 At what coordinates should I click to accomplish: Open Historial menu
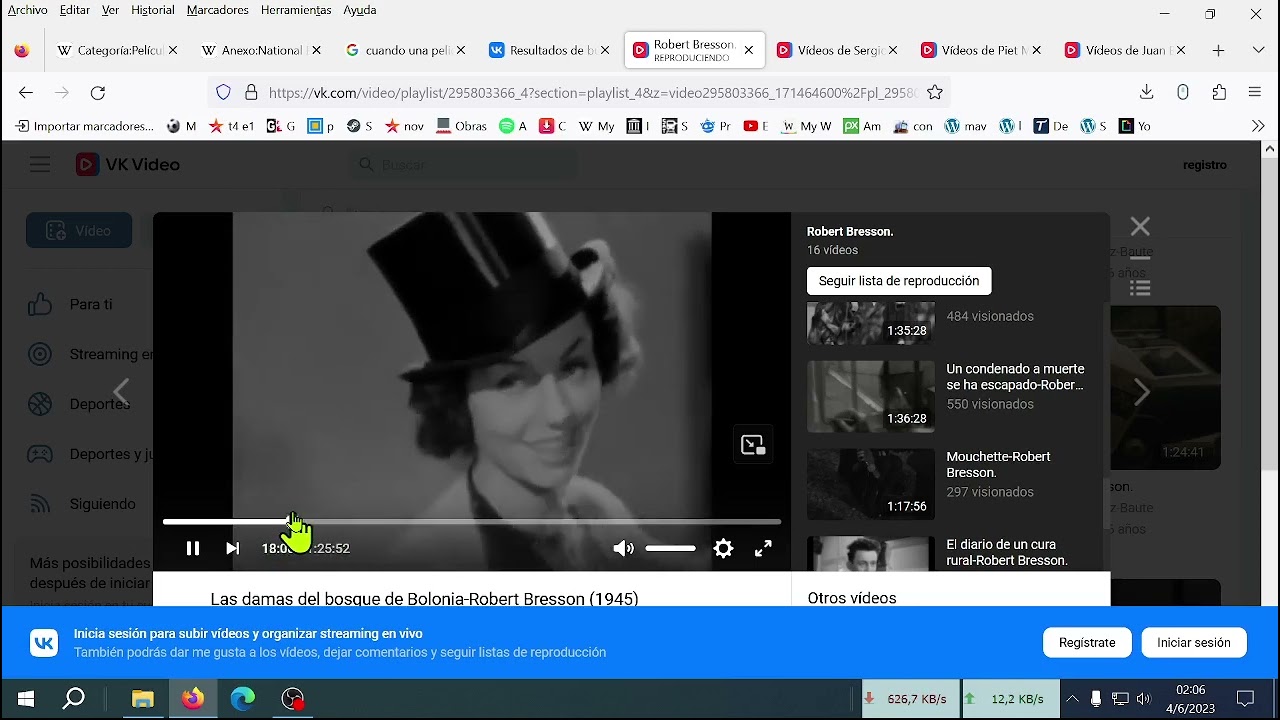[x=153, y=10]
